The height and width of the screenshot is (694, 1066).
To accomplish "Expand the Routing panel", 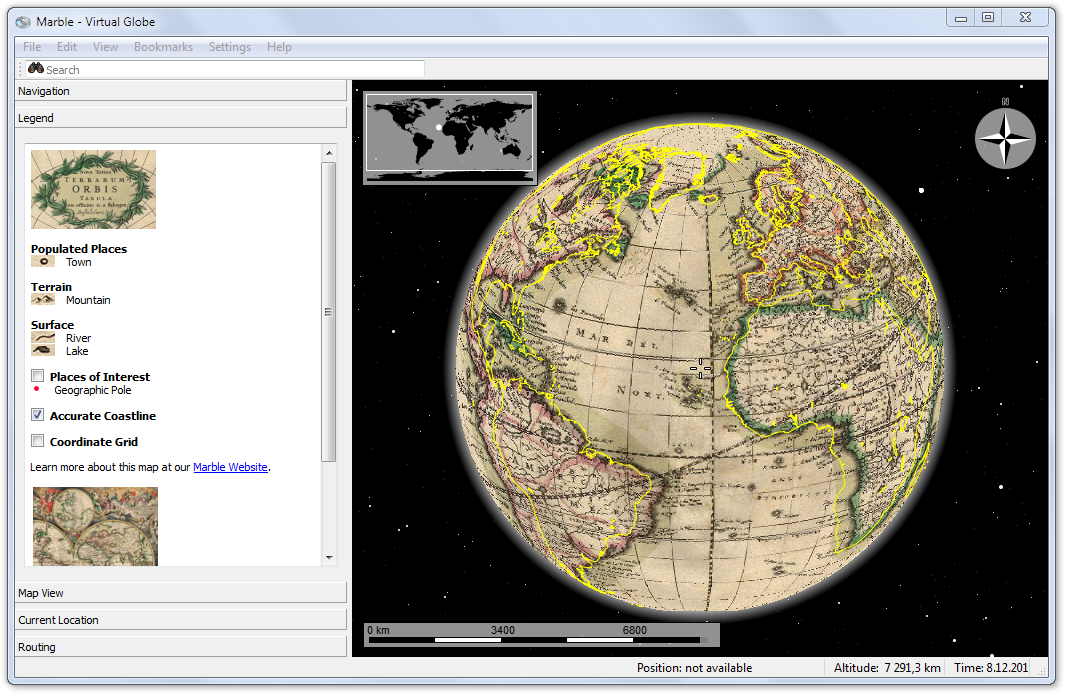I will coord(180,647).
